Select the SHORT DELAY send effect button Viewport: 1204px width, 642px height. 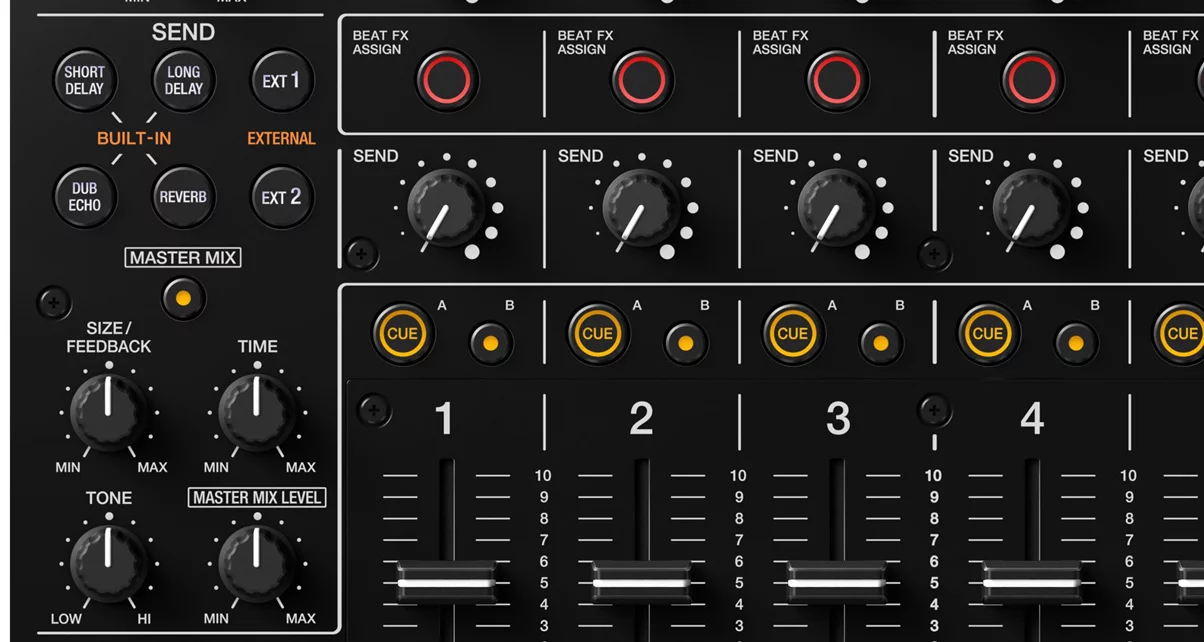click(85, 80)
